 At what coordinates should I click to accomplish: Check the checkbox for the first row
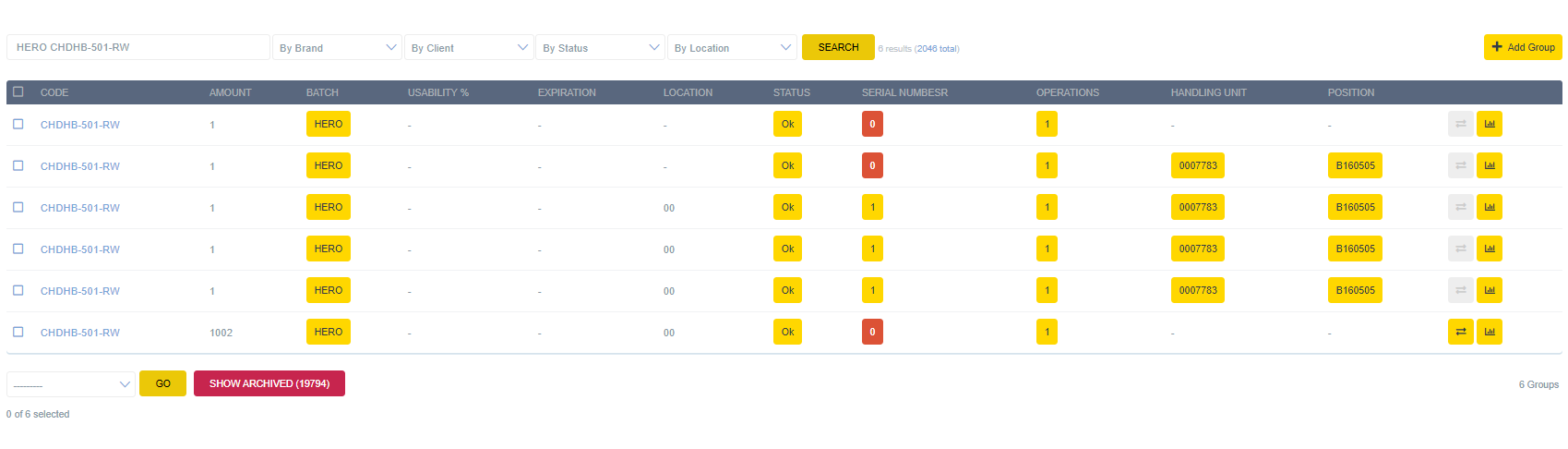click(18, 124)
